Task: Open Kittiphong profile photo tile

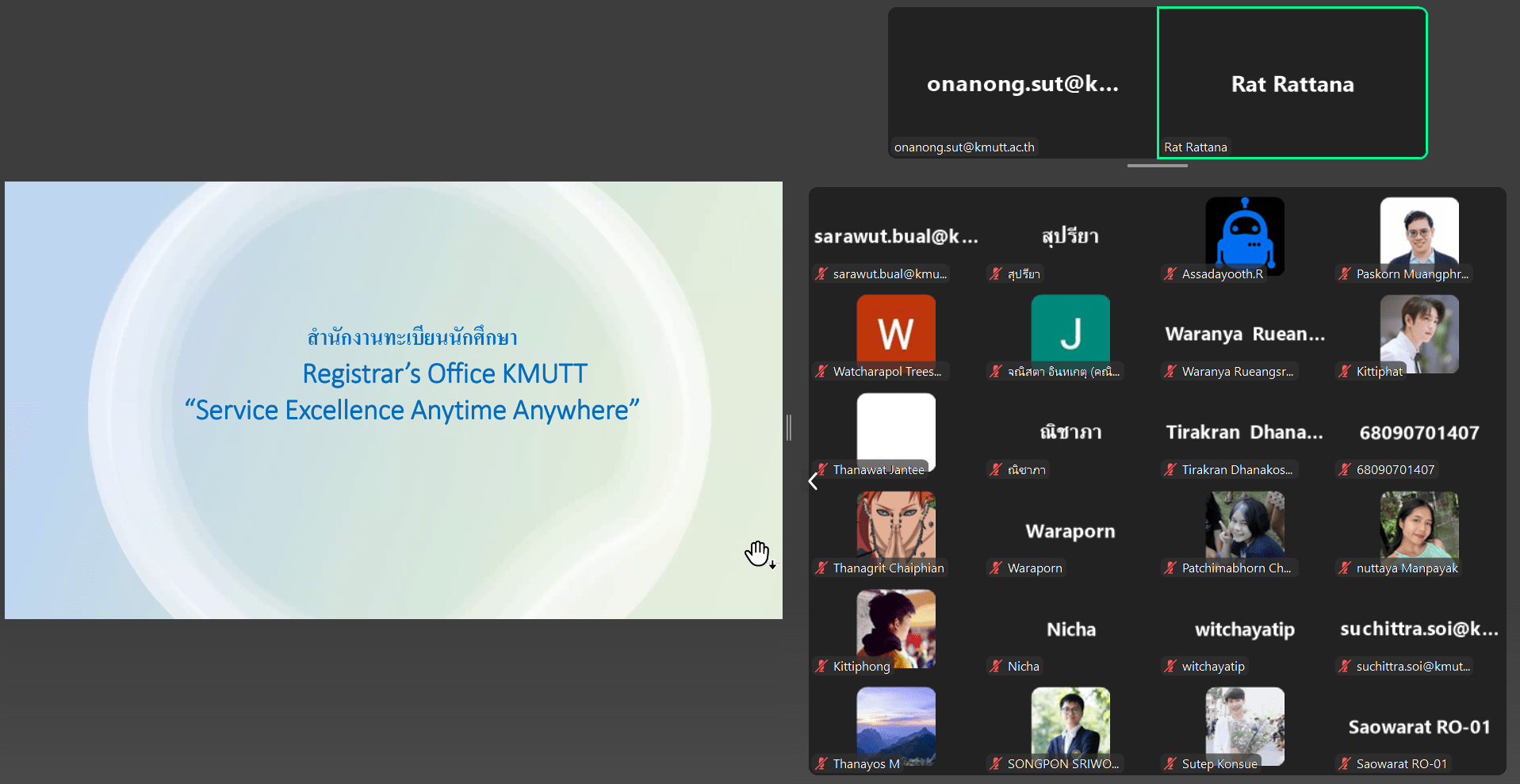Action: [x=896, y=629]
